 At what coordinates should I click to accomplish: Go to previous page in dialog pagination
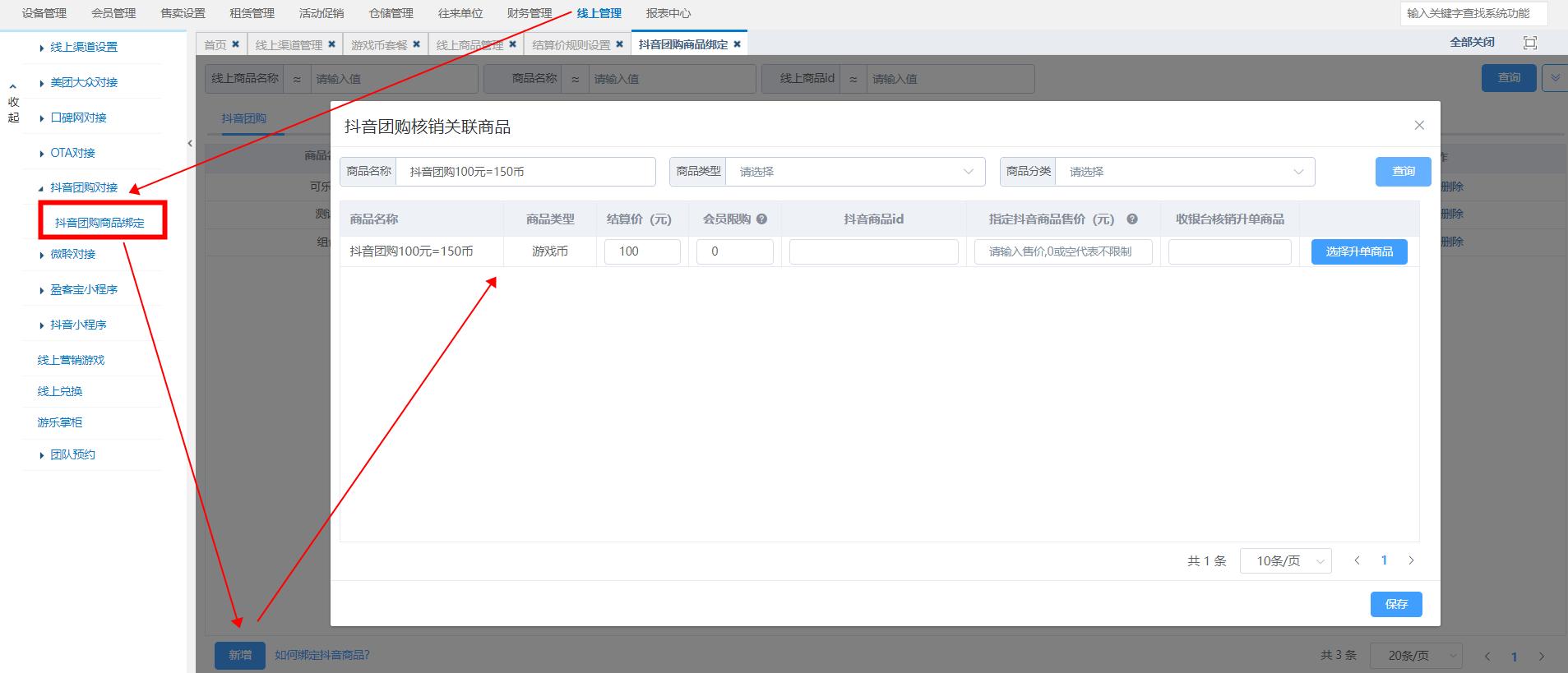[1357, 560]
